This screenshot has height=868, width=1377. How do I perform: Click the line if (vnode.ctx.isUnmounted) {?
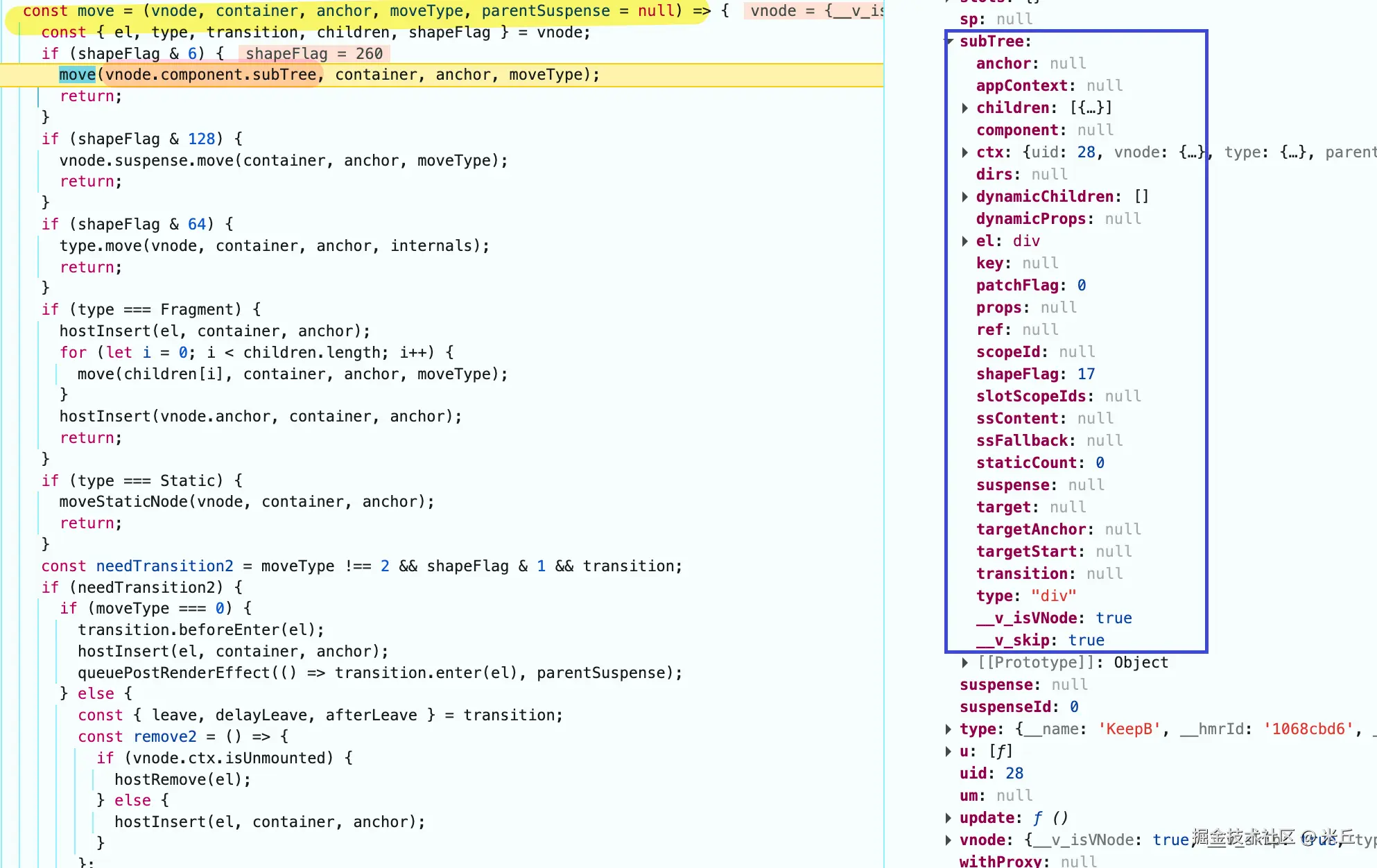225,758
